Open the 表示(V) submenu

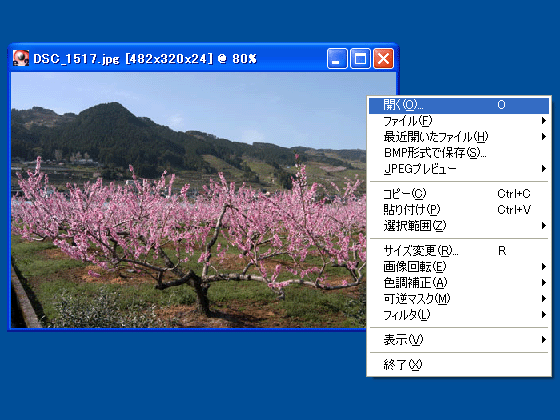(459, 340)
